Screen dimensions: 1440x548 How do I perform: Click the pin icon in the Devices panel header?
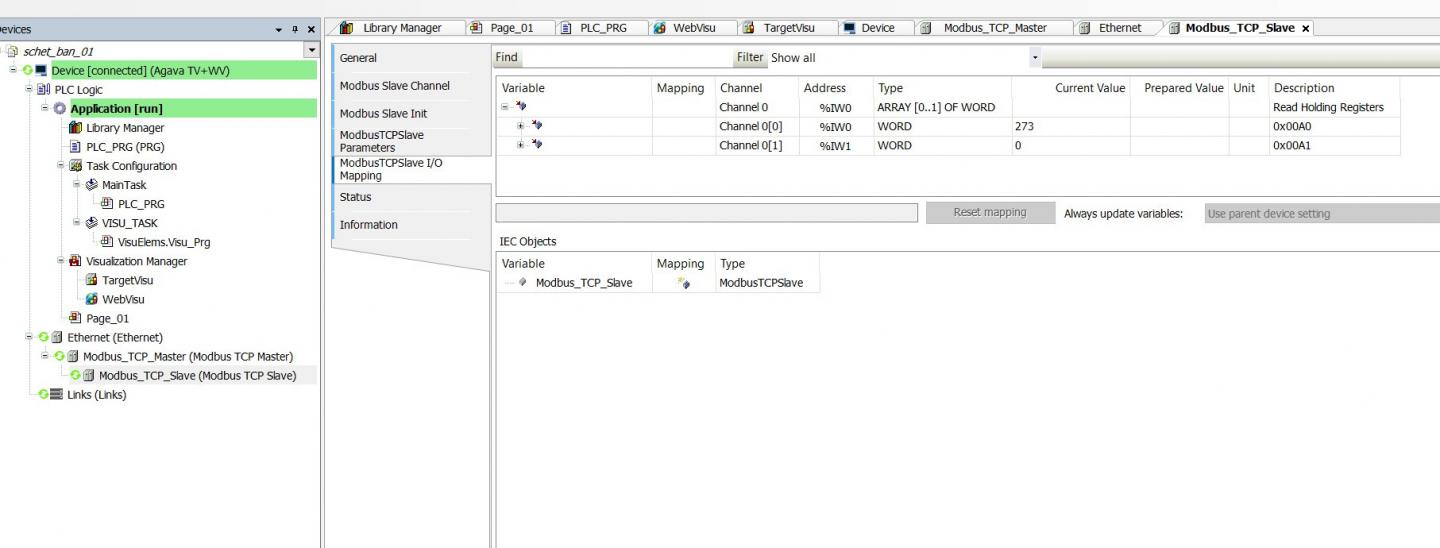tap(294, 30)
